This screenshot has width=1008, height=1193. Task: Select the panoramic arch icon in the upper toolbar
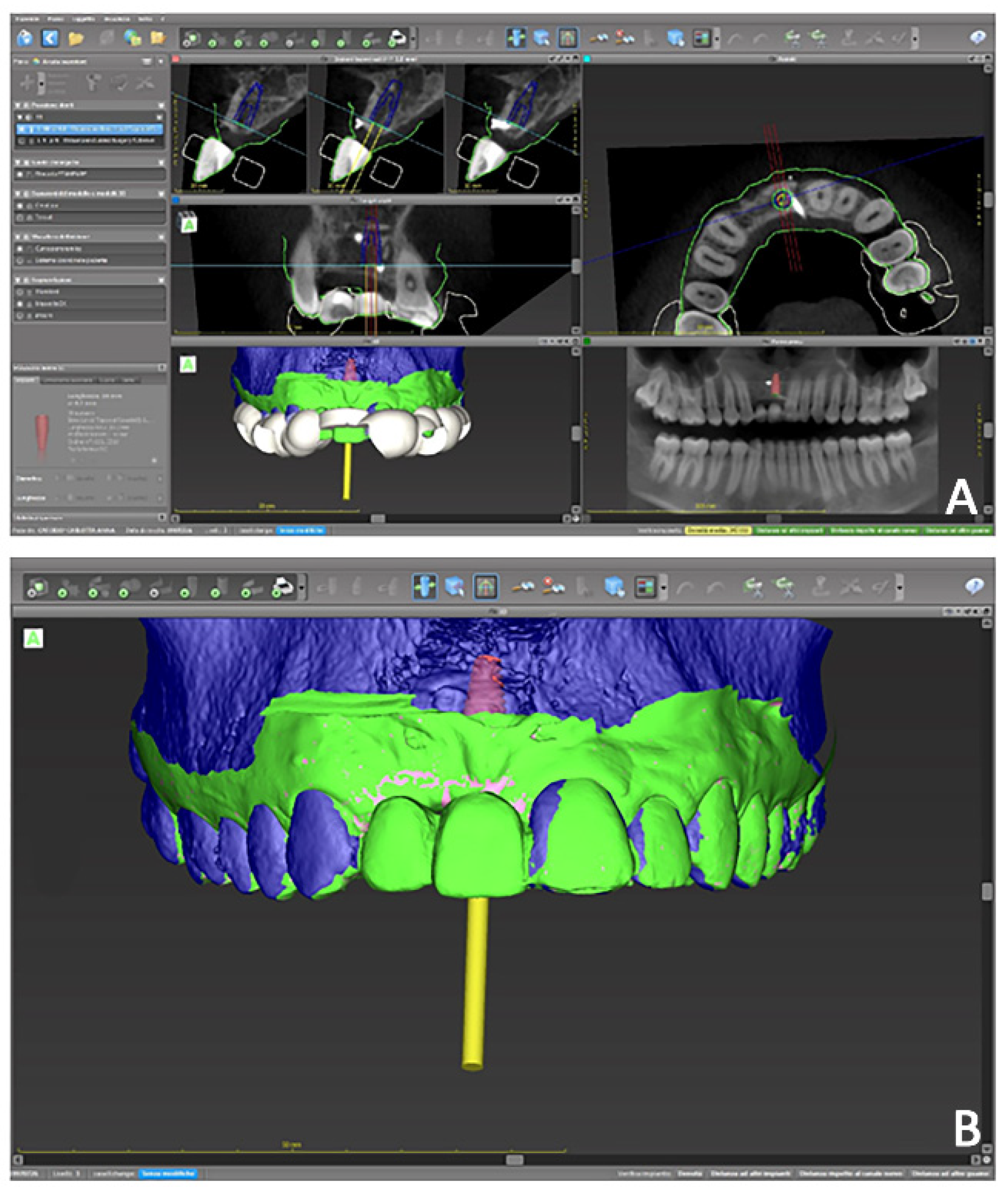[x=567, y=38]
